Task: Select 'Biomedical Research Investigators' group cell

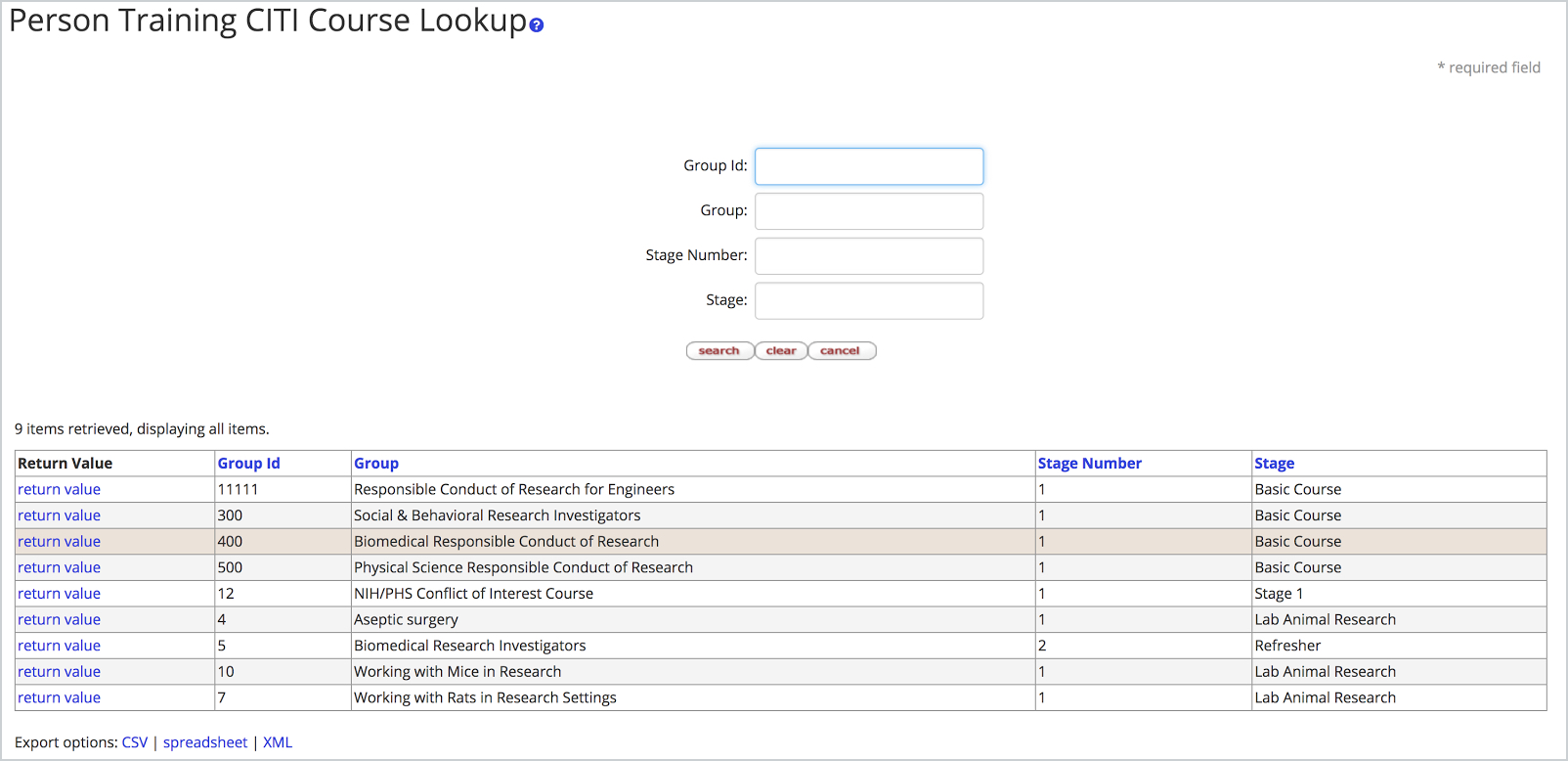Action: (x=693, y=646)
